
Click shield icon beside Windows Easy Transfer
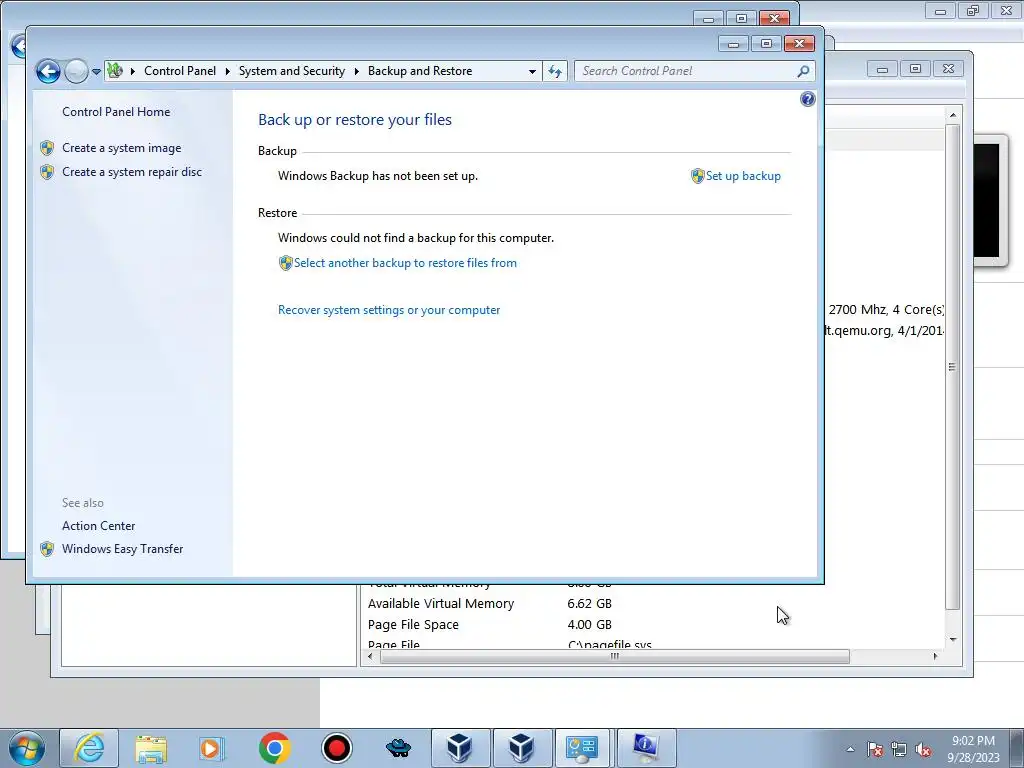coord(47,549)
